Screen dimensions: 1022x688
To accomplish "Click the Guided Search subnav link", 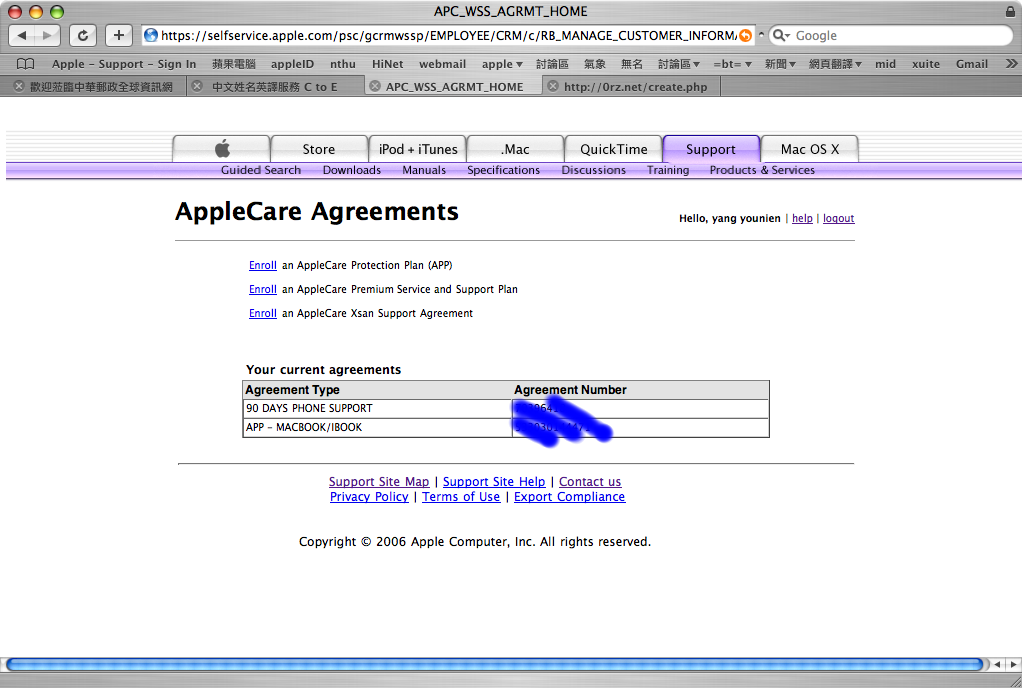I will (x=261, y=170).
